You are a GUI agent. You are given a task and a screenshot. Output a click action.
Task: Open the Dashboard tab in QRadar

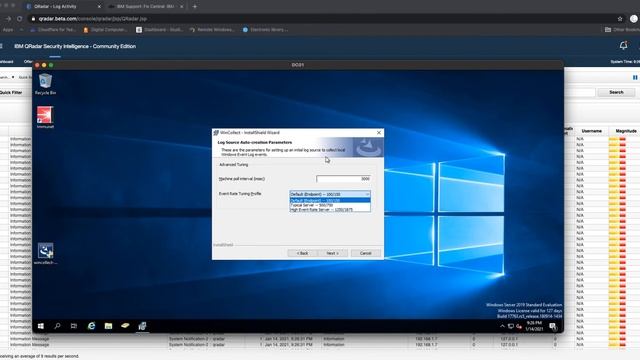(7, 62)
